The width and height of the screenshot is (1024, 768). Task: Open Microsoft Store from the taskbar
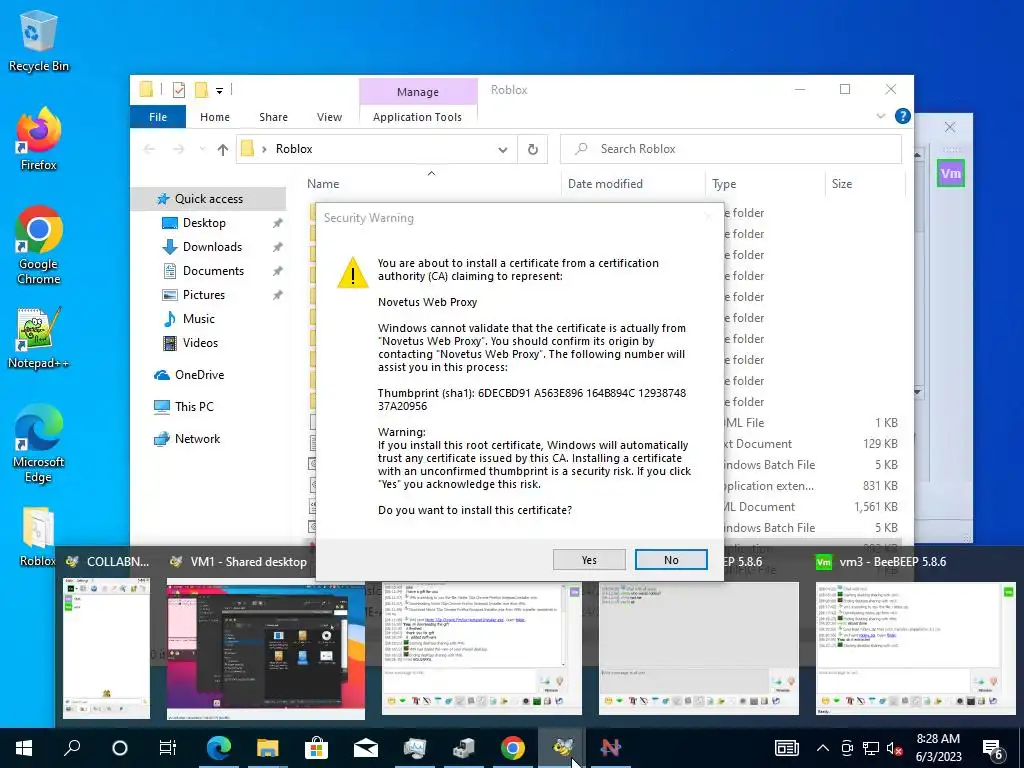pos(316,748)
